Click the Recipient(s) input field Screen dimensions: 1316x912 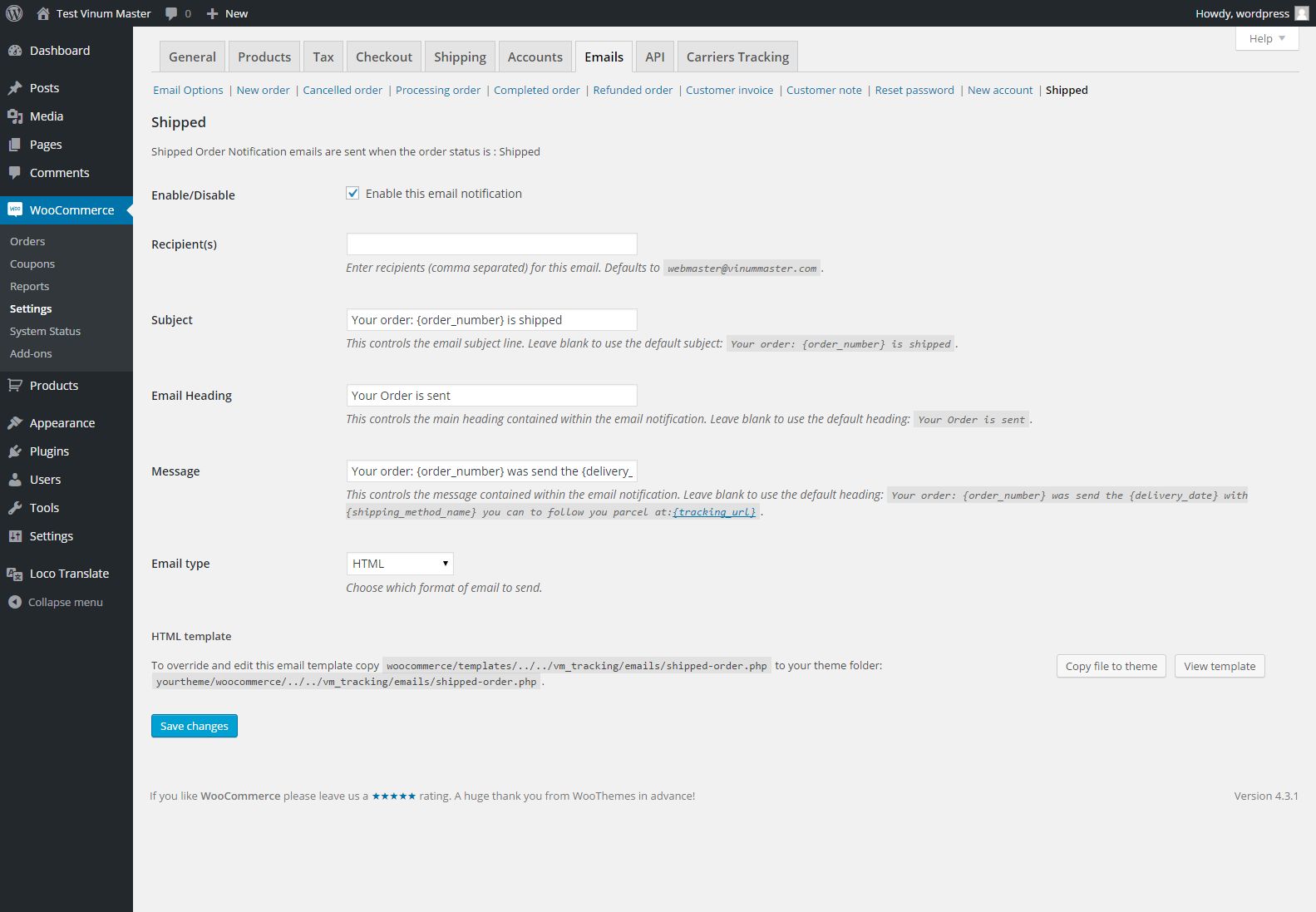[x=492, y=244]
